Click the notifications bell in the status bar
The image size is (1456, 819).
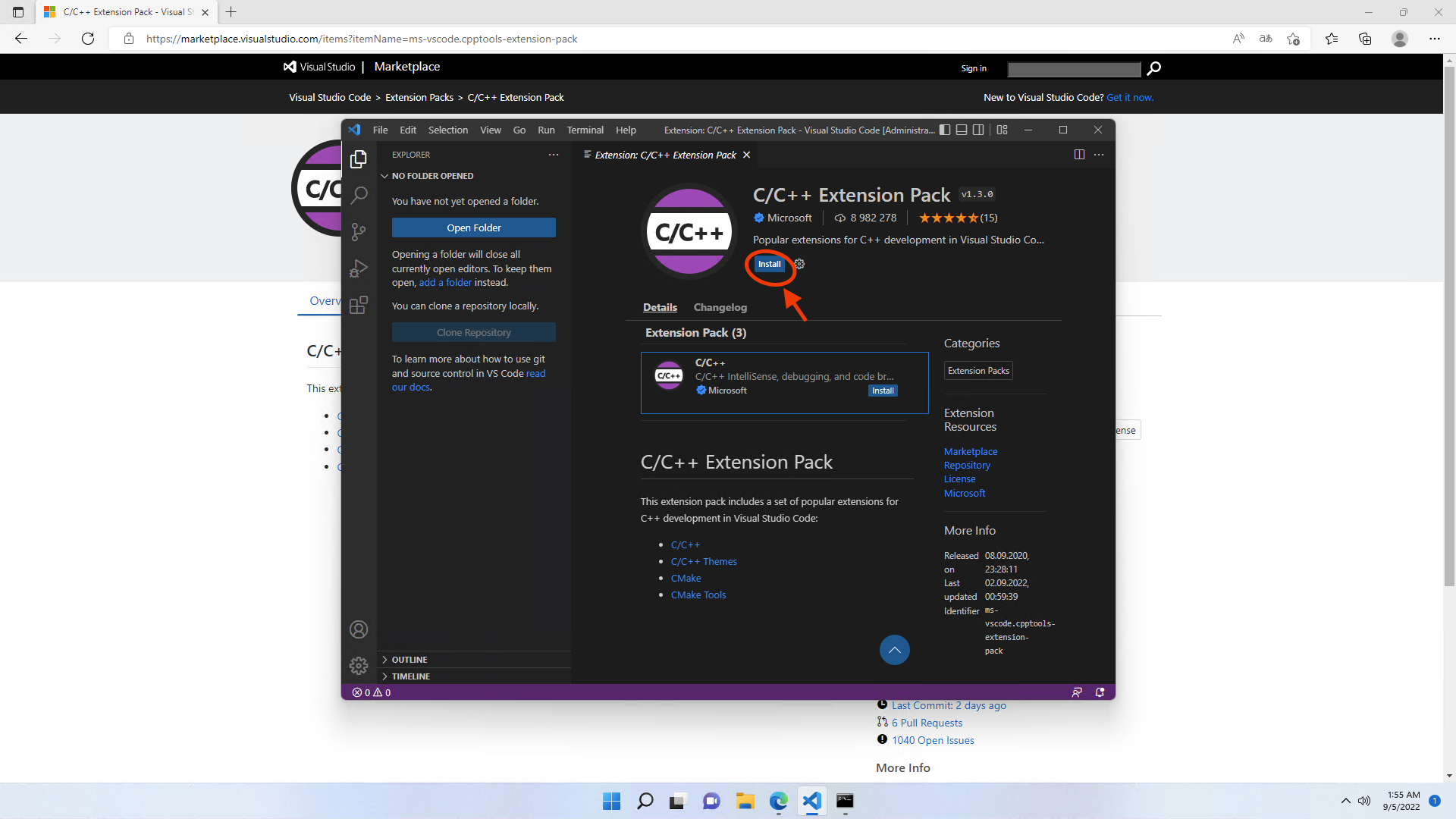point(1100,692)
